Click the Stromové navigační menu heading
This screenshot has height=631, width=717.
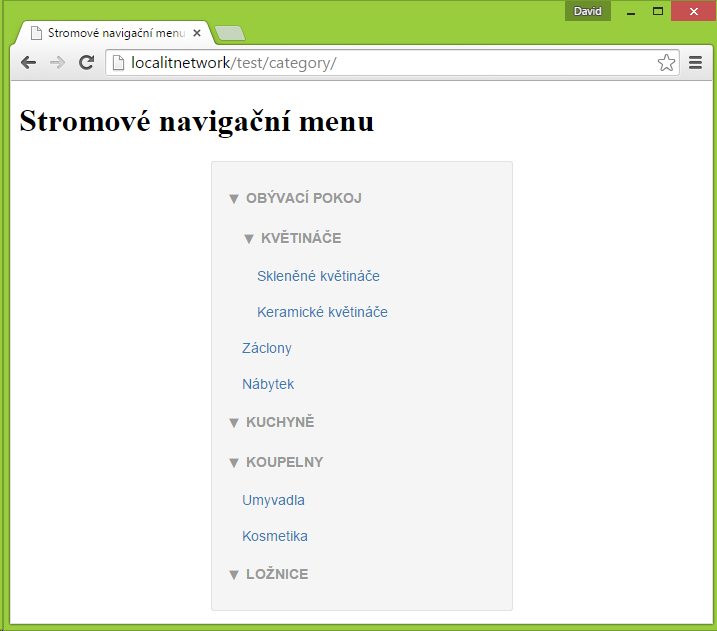pyautogui.click(x=197, y=122)
